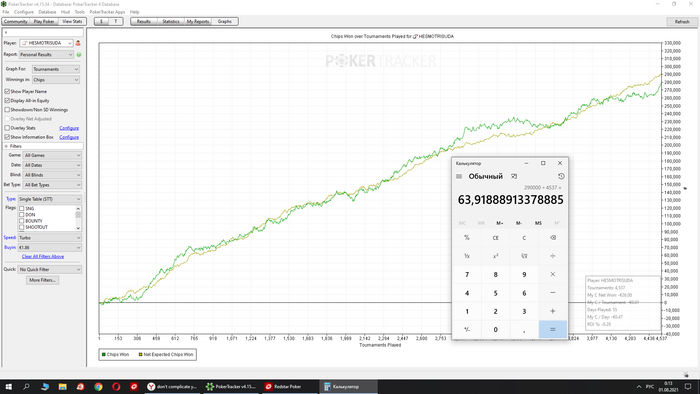Open the Database menu
Screen dimensions: 700x394
pyautogui.click(x=47, y=12)
